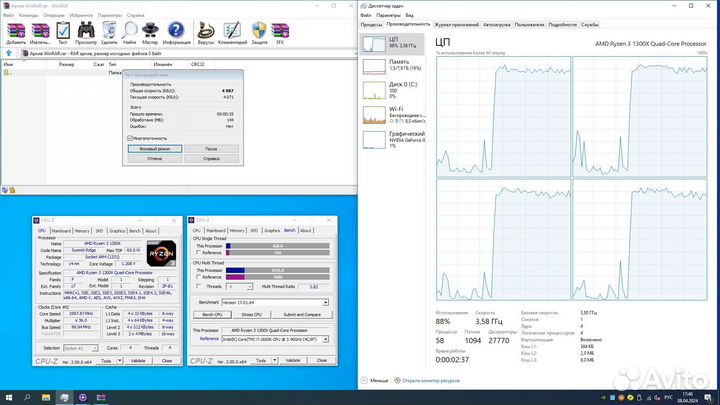Open the Команды menu in WinRAR

[28, 15]
